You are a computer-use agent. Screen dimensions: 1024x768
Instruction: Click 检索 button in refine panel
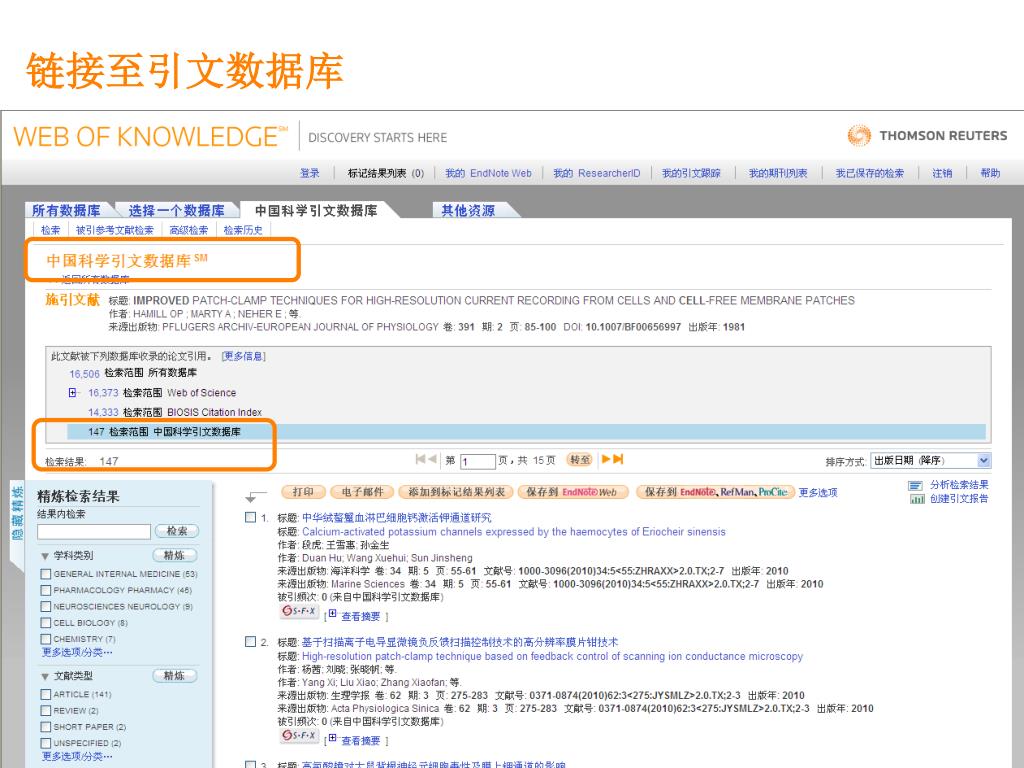[177, 531]
